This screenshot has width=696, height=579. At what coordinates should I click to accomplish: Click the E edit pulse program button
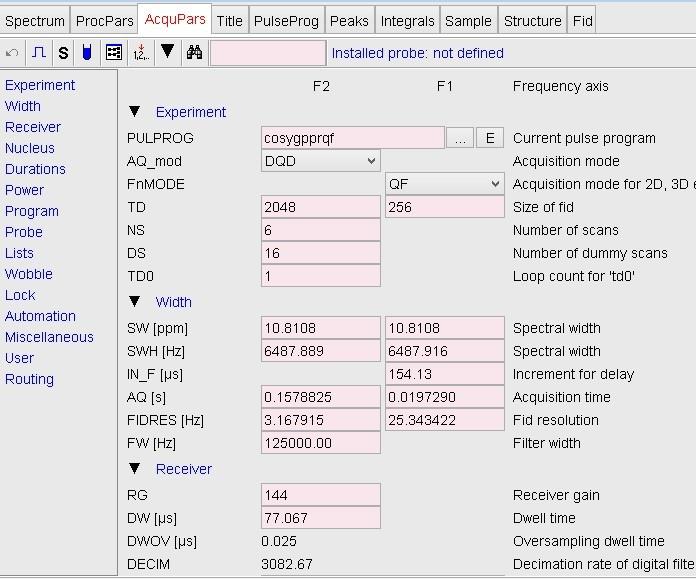(x=490, y=138)
